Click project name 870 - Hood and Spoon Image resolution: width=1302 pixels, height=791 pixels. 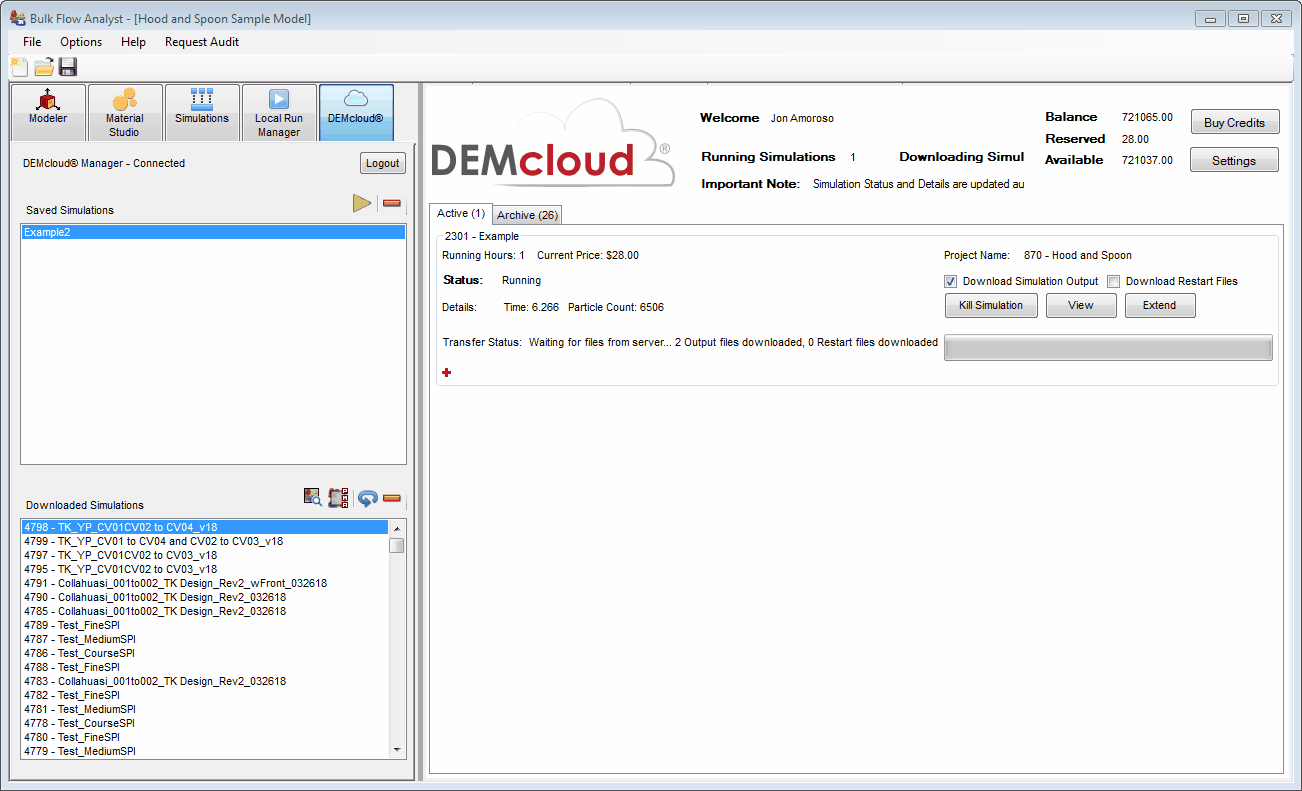(x=1078, y=255)
